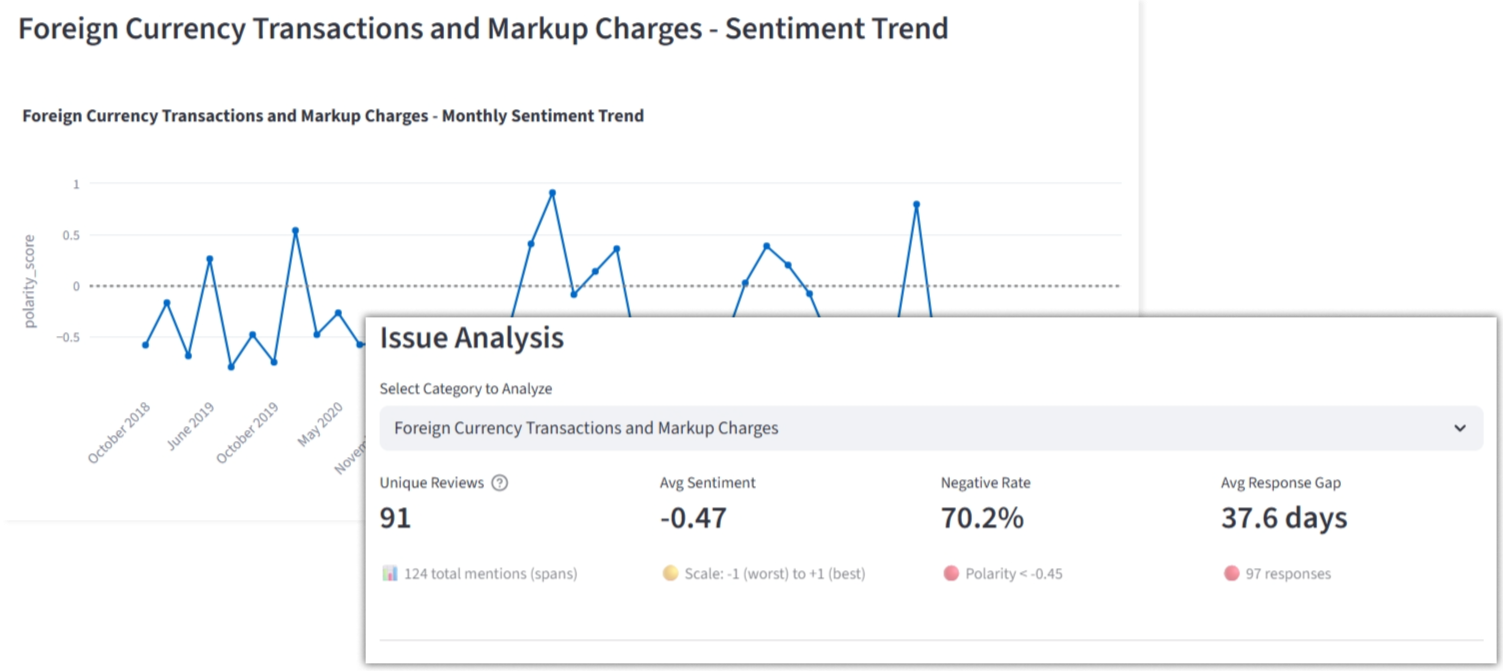The image size is (1503, 671).
Task: Click the highest peak data point near 0.9
Action: coord(552,193)
